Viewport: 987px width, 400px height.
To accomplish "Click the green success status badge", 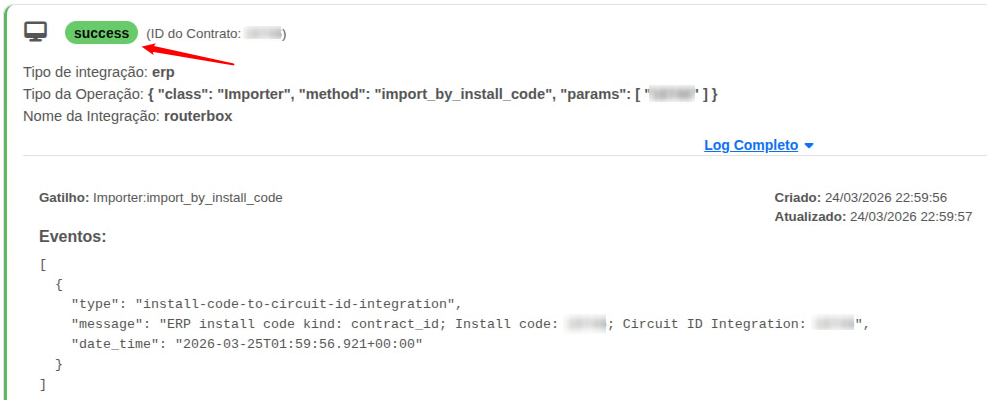I will [x=101, y=33].
